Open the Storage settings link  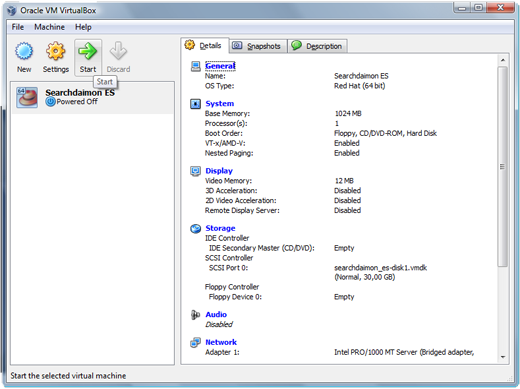(220, 228)
